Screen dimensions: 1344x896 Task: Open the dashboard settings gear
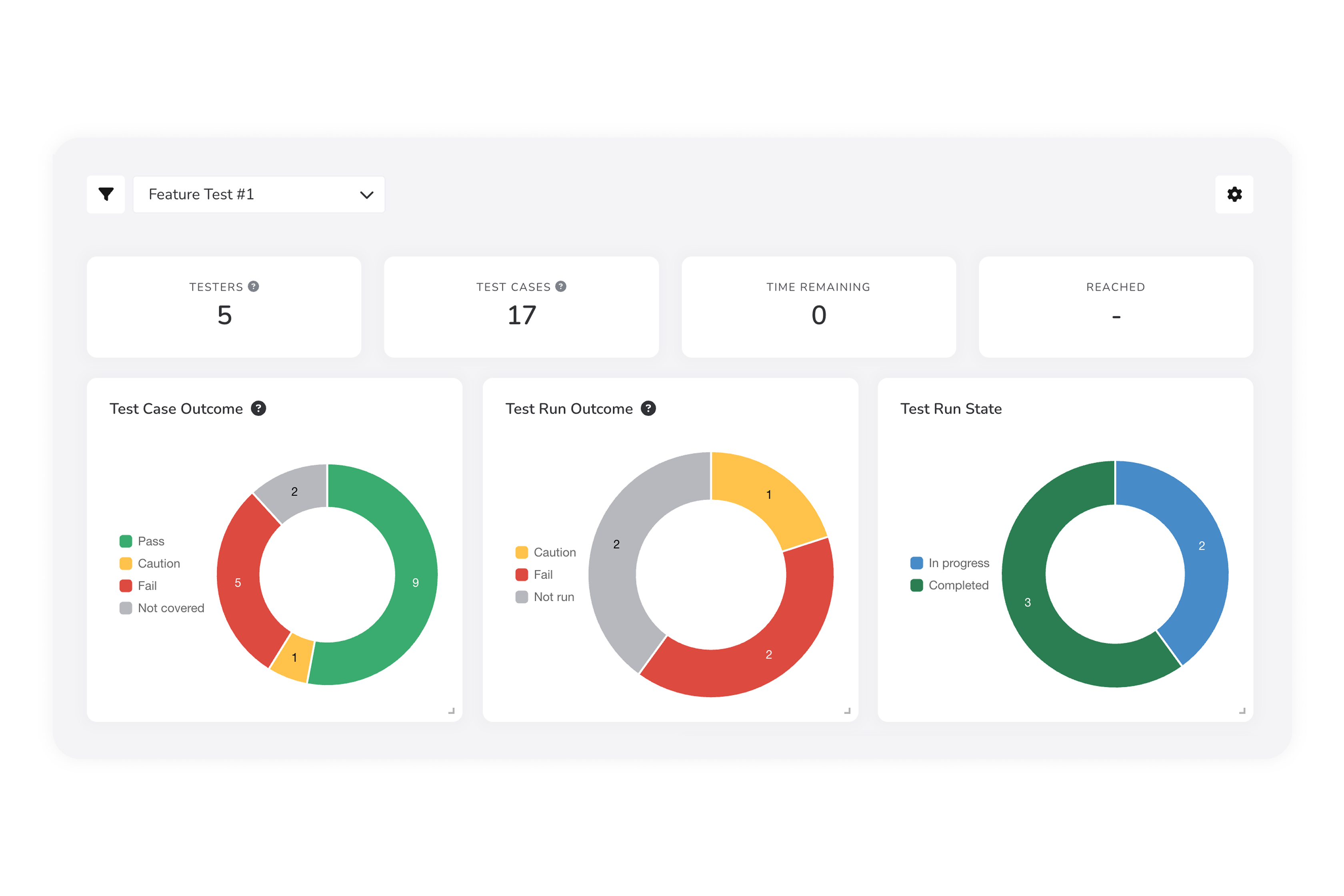coord(1234,194)
